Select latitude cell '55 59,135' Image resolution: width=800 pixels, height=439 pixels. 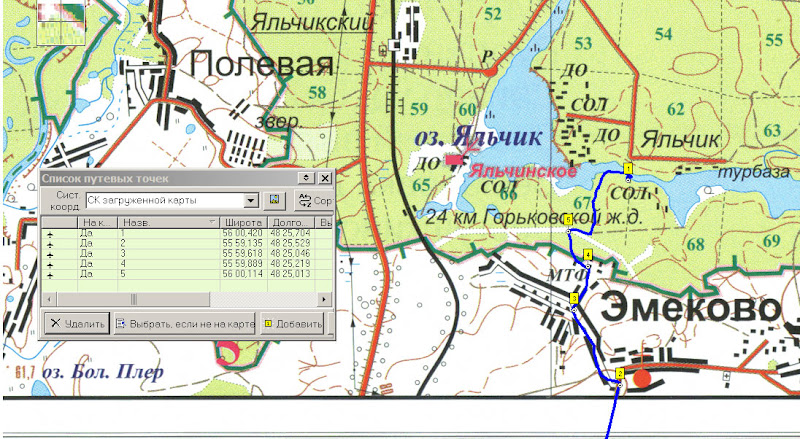click(242, 243)
